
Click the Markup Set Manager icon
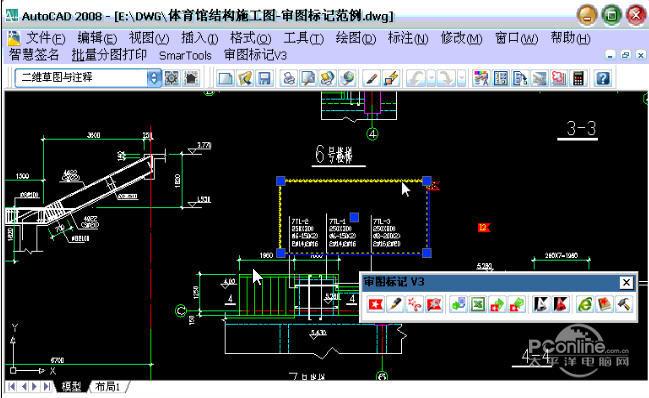[559, 78]
